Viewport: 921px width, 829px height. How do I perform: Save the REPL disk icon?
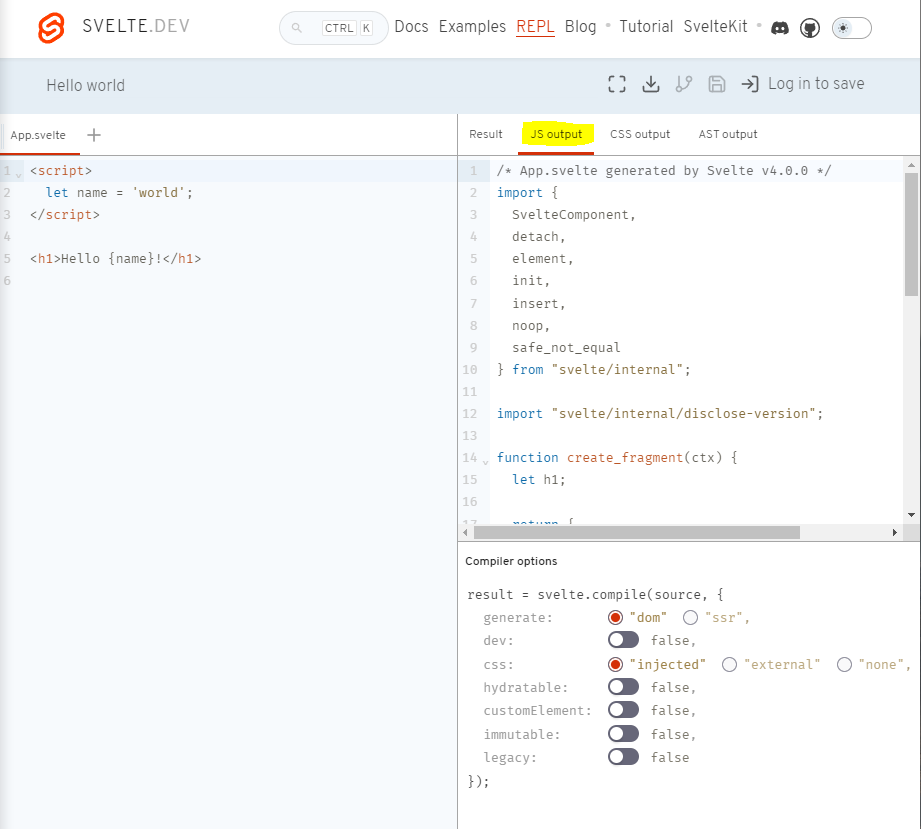point(717,84)
